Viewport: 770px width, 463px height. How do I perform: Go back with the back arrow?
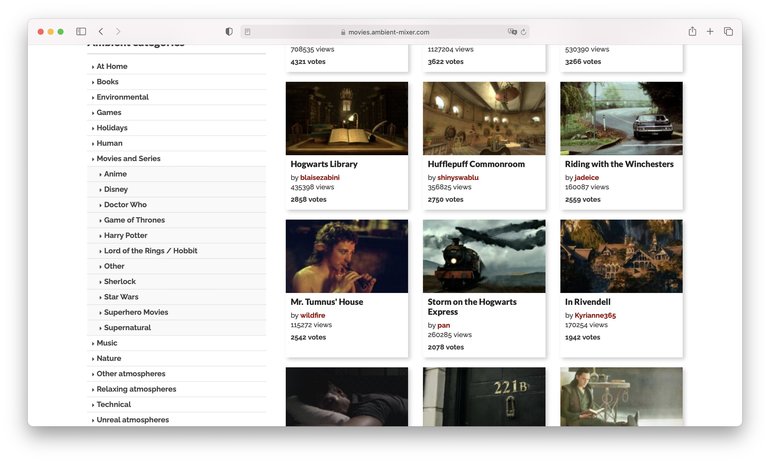(101, 31)
